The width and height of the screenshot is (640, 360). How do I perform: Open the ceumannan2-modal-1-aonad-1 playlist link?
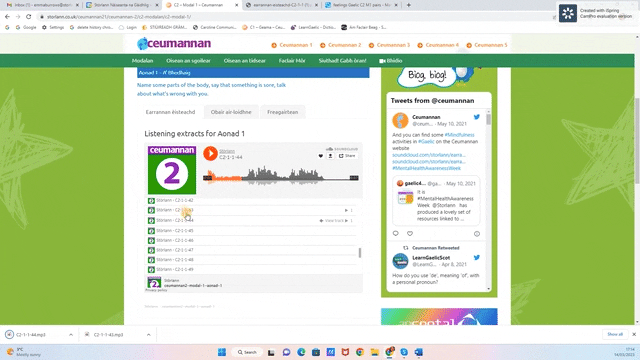pyautogui.click(x=193, y=285)
